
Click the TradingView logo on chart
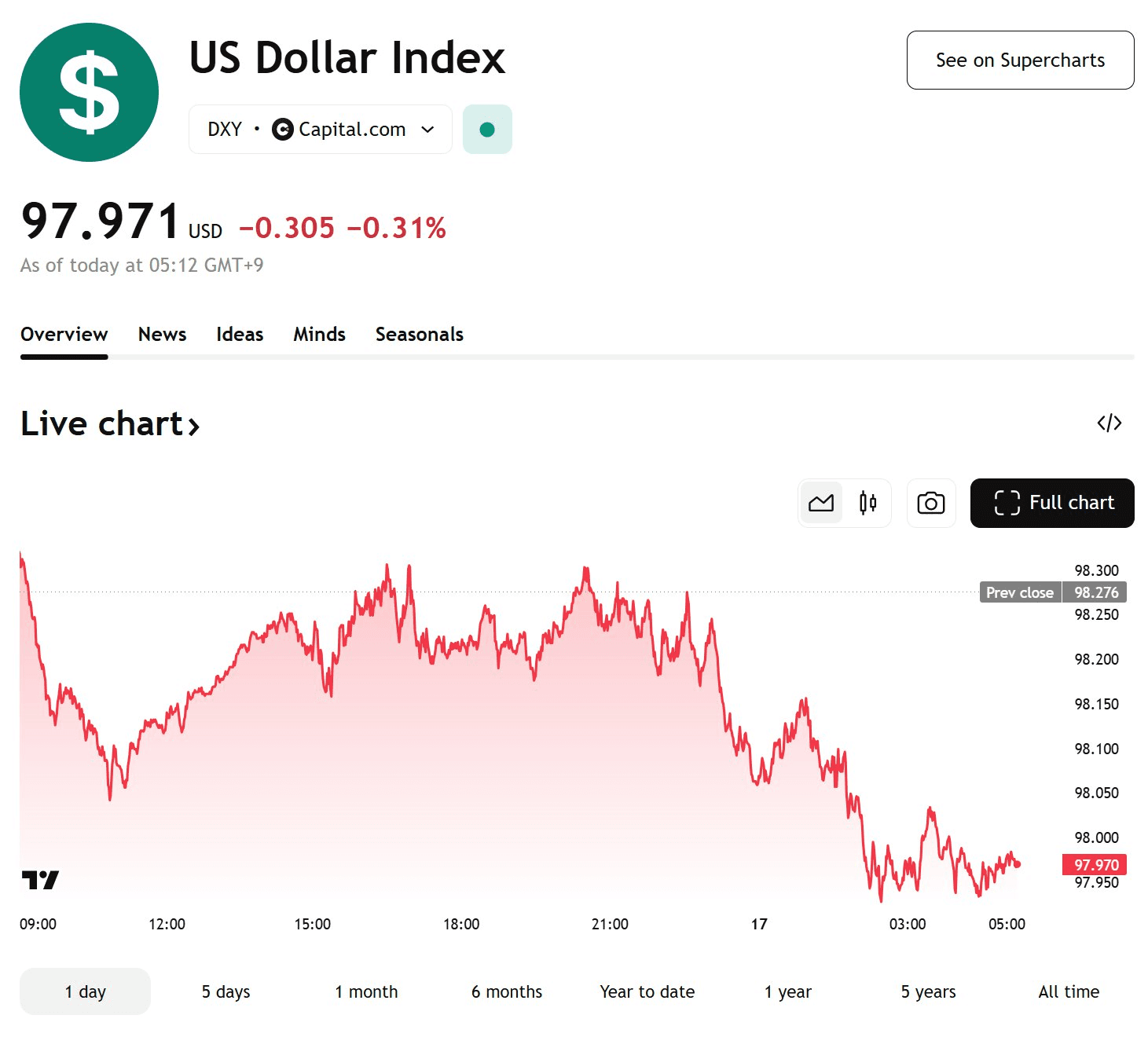[40, 880]
